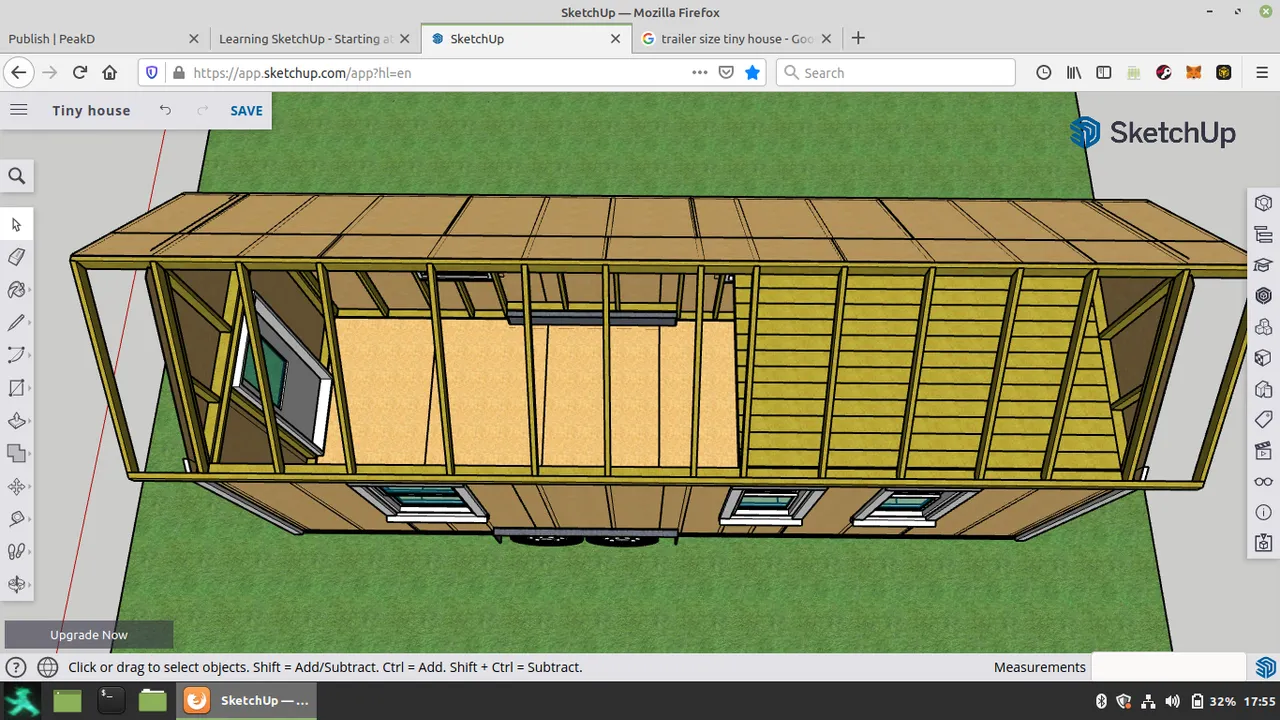1280x720 pixels.
Task: Expand the Tape Measure flyout arrow
Action: click(31, 519)
